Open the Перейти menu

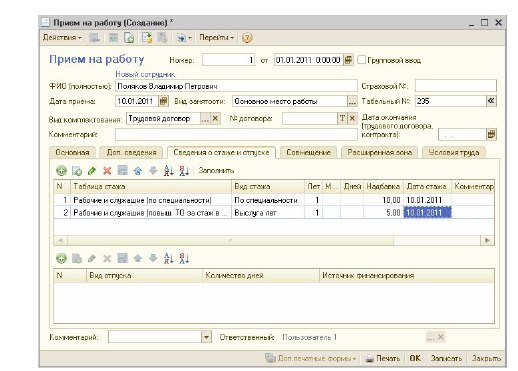216,38
